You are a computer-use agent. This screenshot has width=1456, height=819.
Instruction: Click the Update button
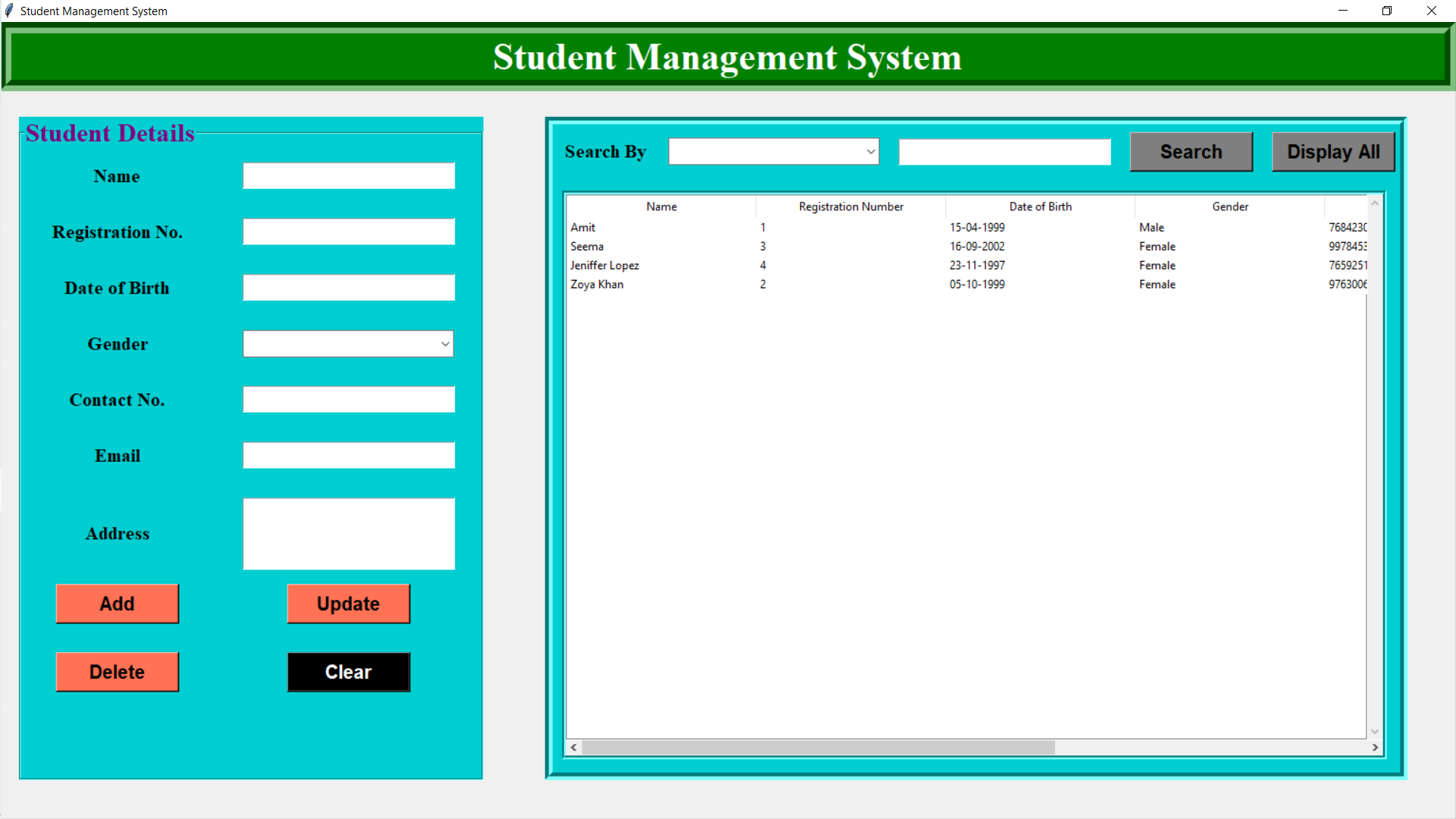[x=348, y=604]
